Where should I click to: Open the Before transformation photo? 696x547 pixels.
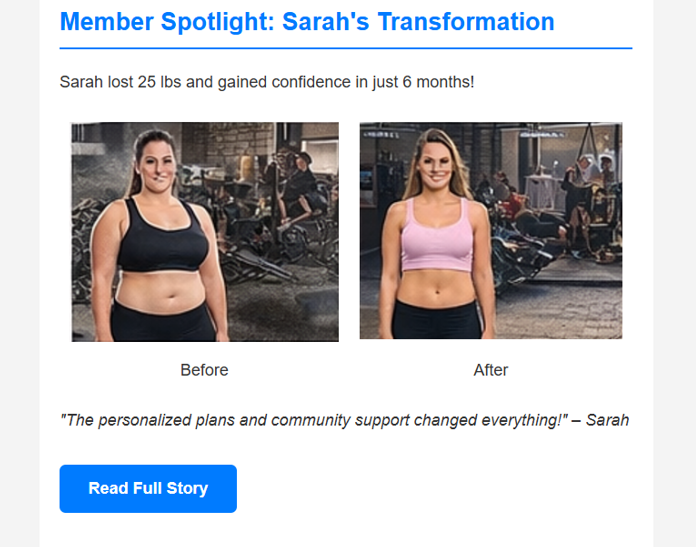tap(205, 232)
